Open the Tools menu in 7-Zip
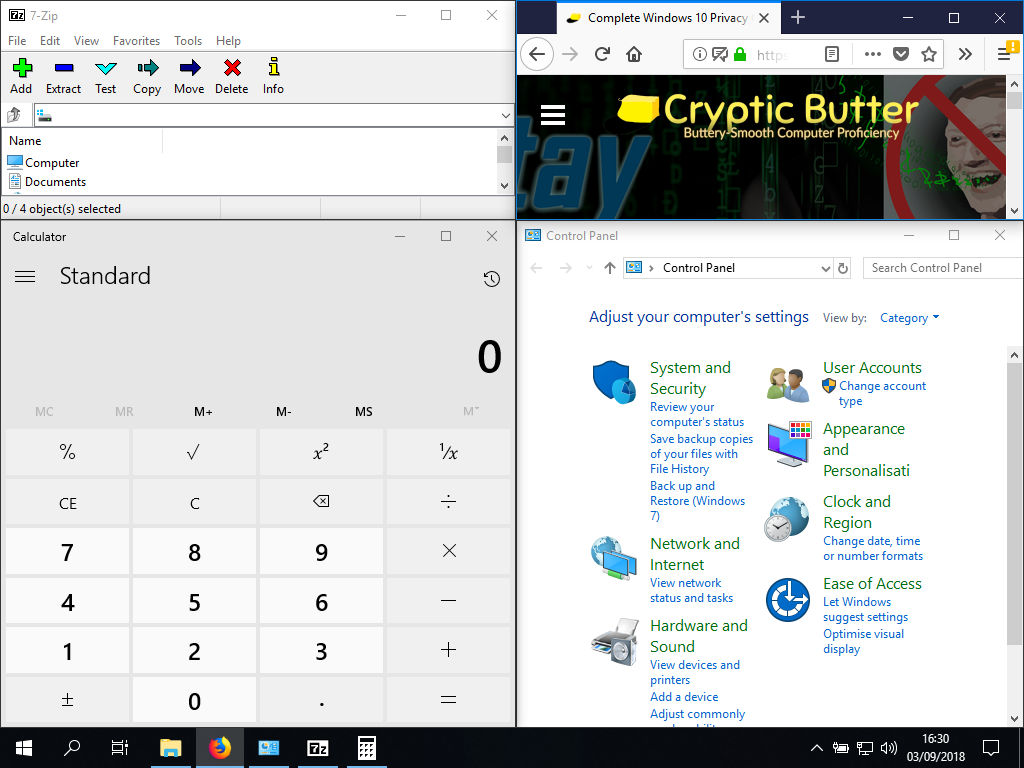Viewport: 1024px width, 768px height. click(x=188, y=40)
